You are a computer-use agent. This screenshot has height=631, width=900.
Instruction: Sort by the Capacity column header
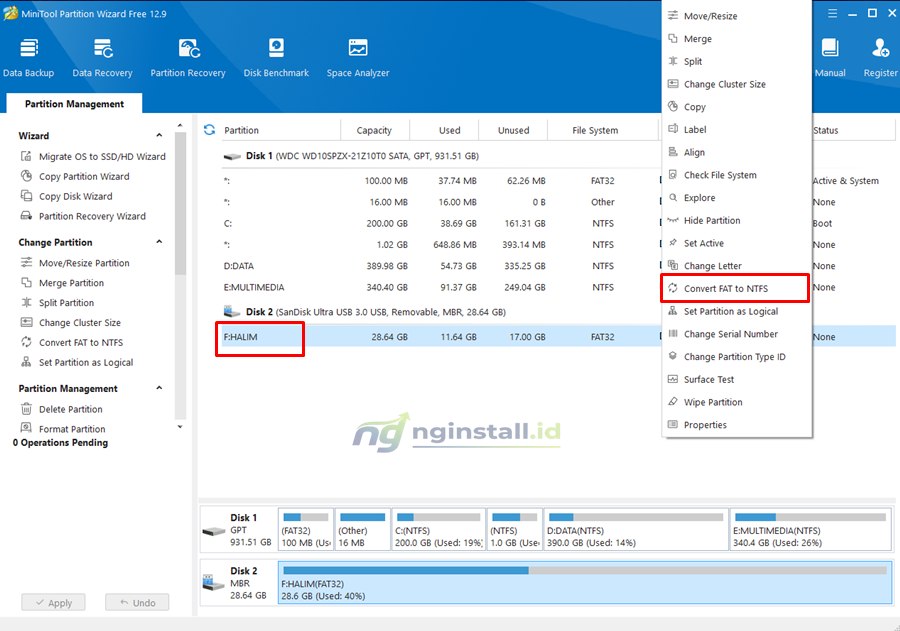coord(374,130)
